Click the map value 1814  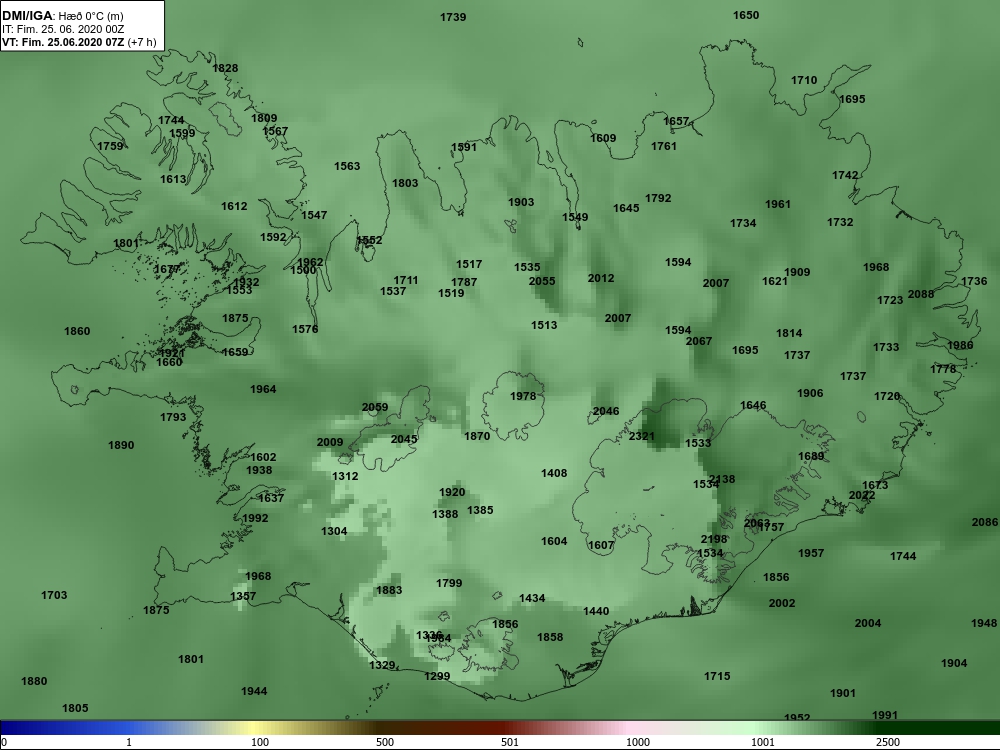click(x=789, y=333)
